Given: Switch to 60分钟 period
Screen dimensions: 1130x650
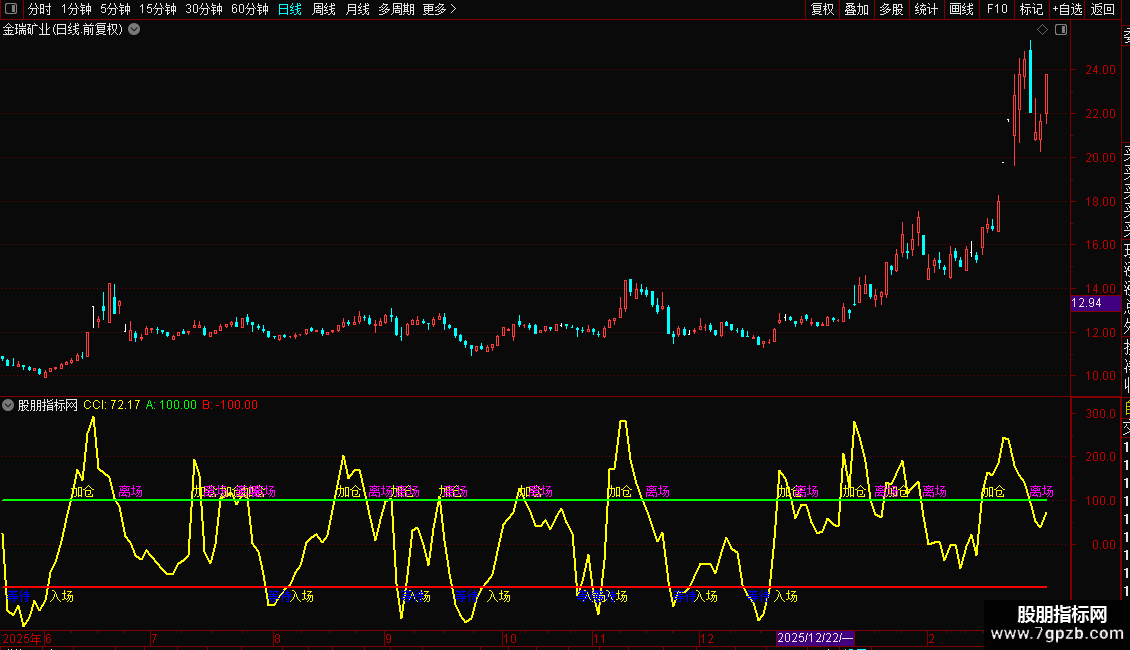Looking at the screenshot, I should (x=249, y=9).
